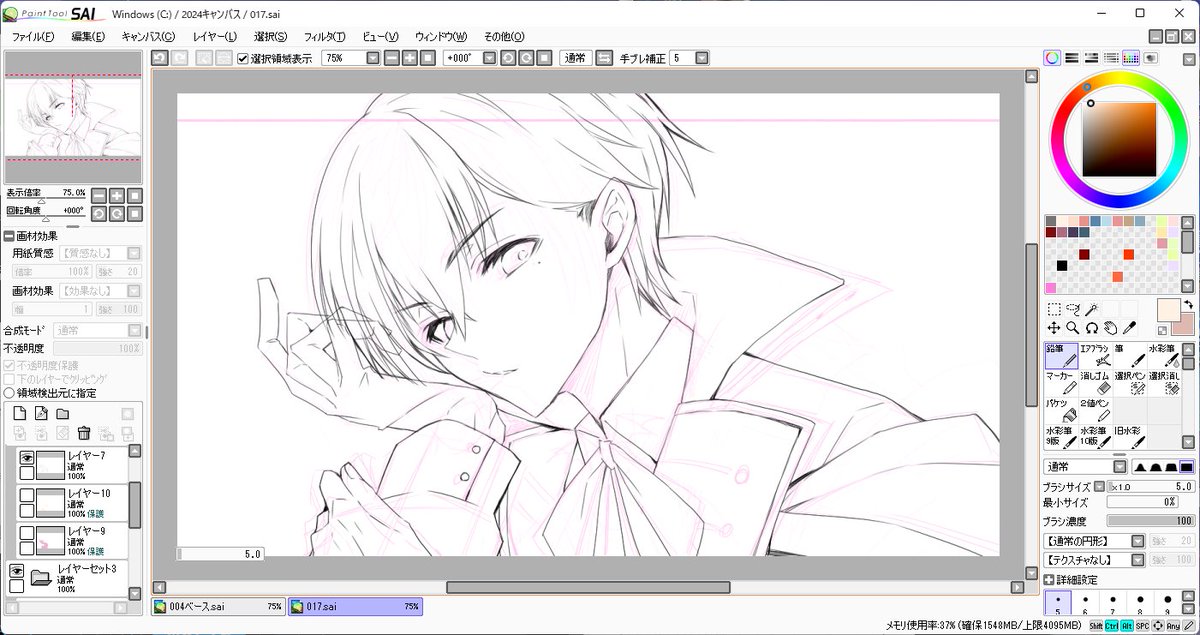Open brush blend mode 通常 dropdown
This screenshot has width=1200, height=635.
coord(1120,467)
